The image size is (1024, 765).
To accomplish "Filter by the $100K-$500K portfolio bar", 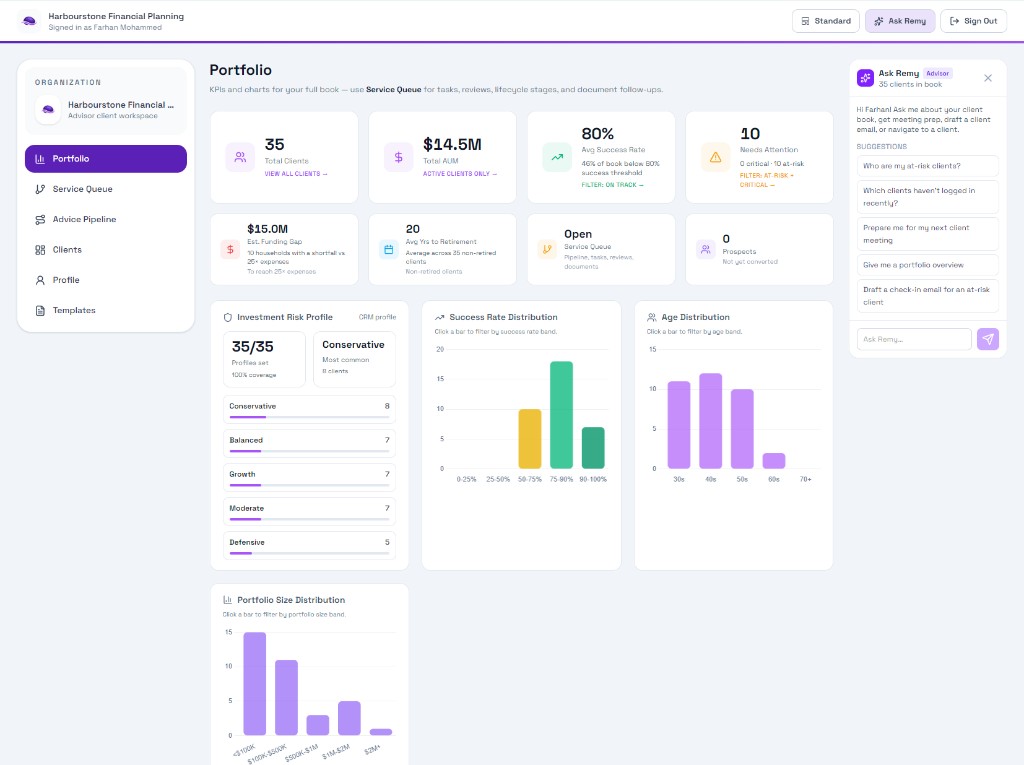I will pyautogui.click(x=286, y=698).
